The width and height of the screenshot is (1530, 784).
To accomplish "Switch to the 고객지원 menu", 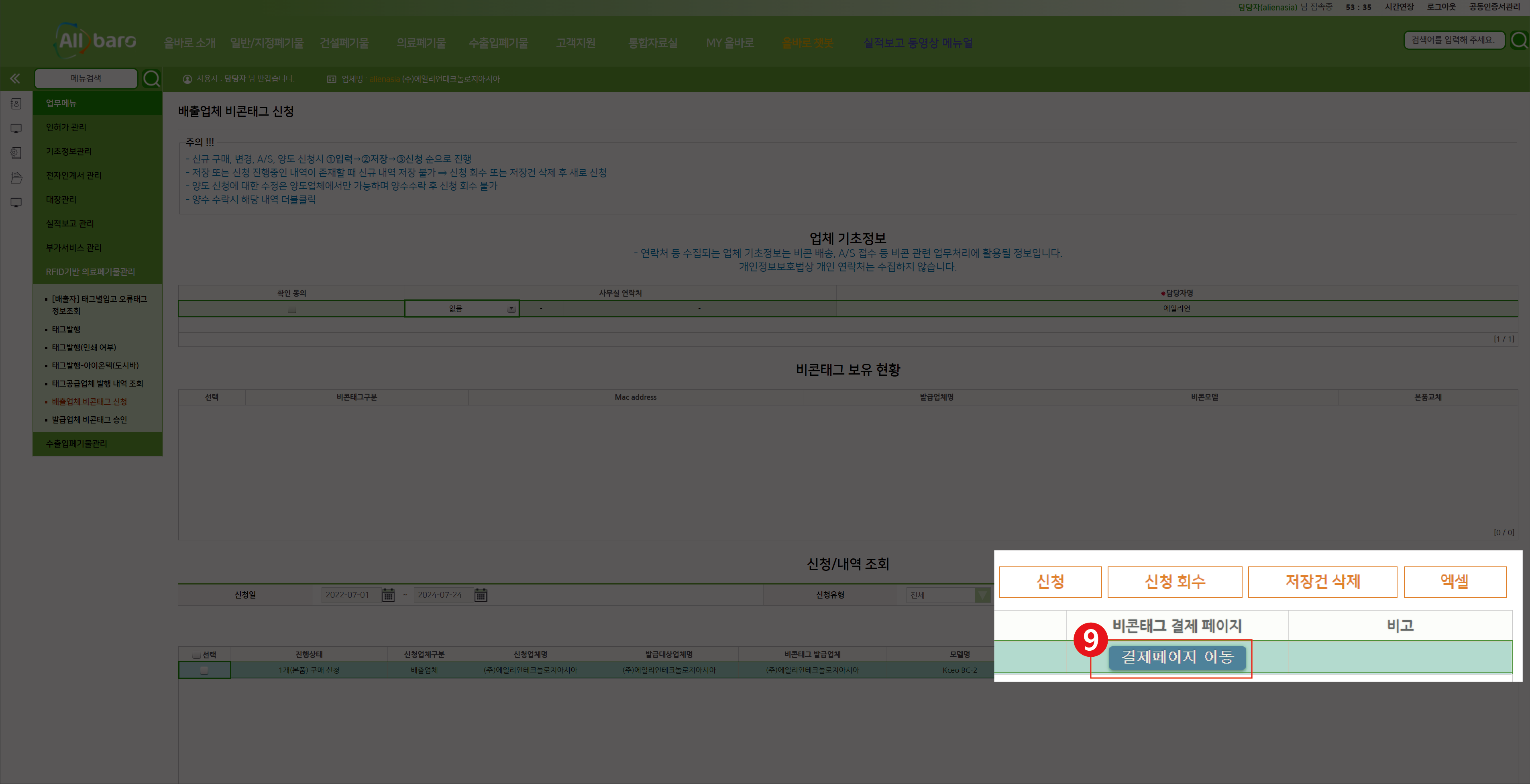I will coord(576,42).
